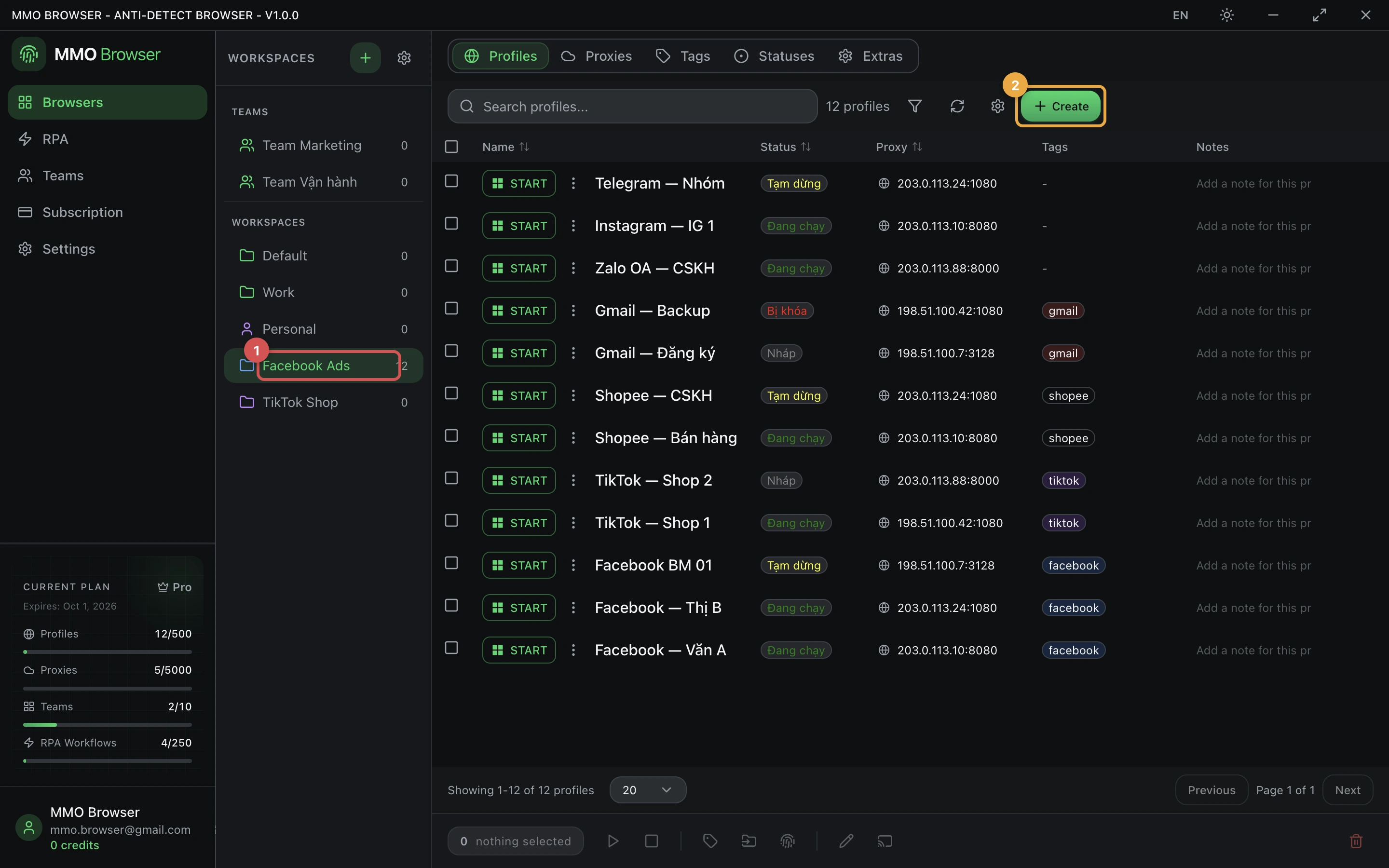Sort the table by Status column
The width and height of the screenshot is (1389, 868).
pos(785,147)
